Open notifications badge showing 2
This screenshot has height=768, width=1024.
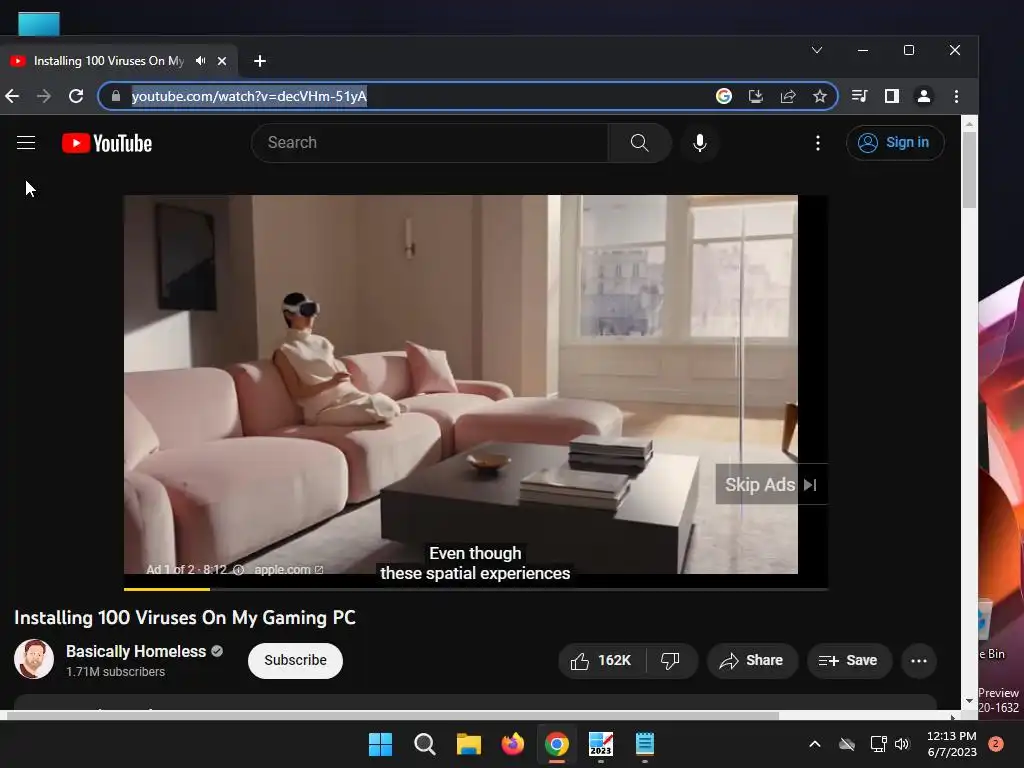(x=996, y=744)
